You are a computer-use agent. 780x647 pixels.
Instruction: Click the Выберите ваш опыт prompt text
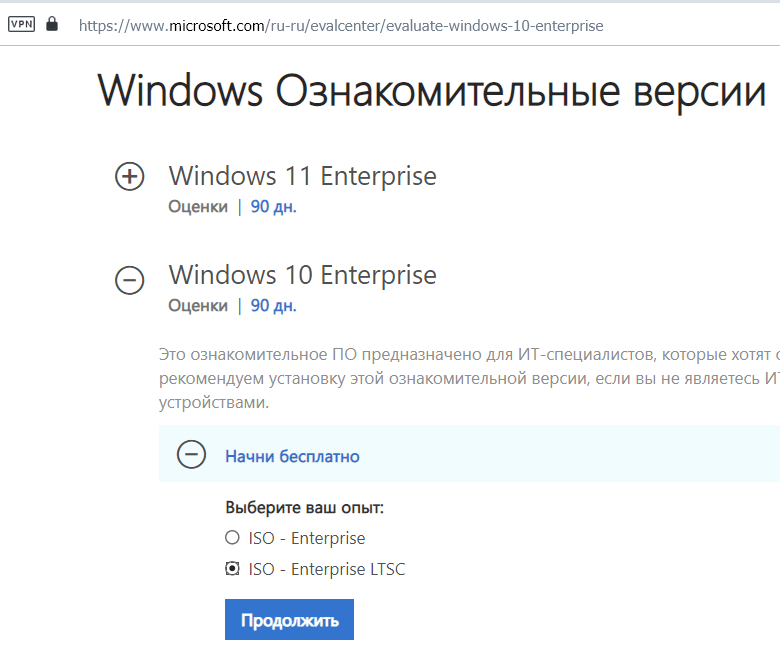(x=304, y=508)
